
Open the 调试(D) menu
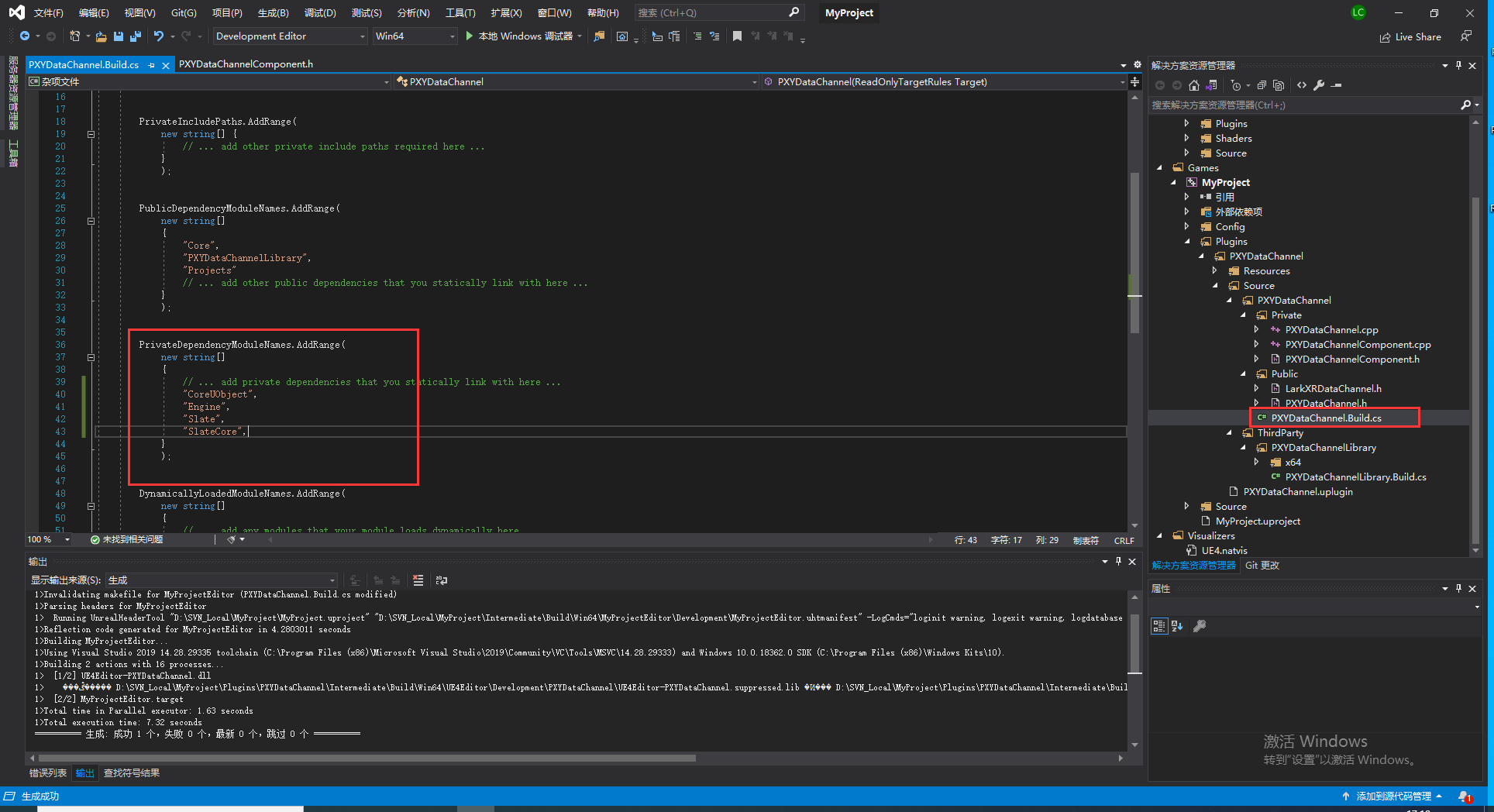(x=319, y=13)
